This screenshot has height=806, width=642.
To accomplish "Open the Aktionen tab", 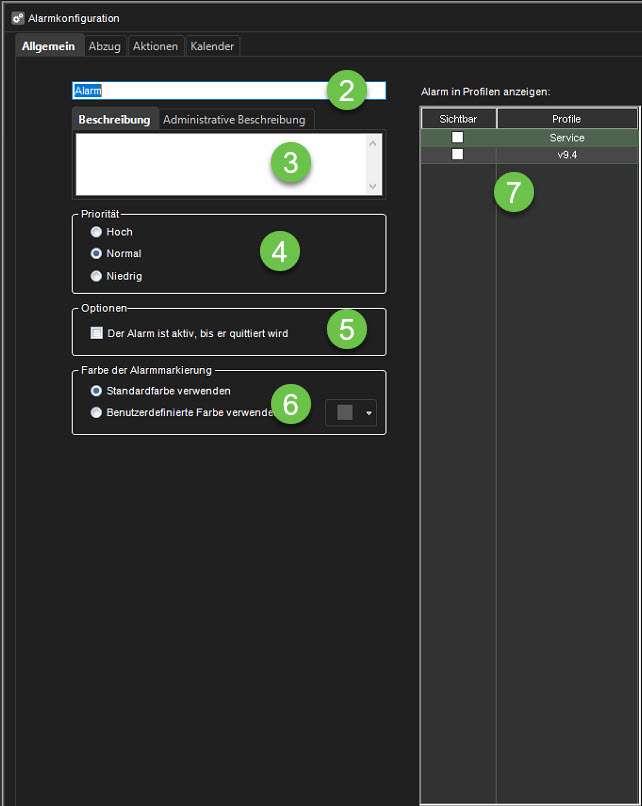I will point(156,46).
